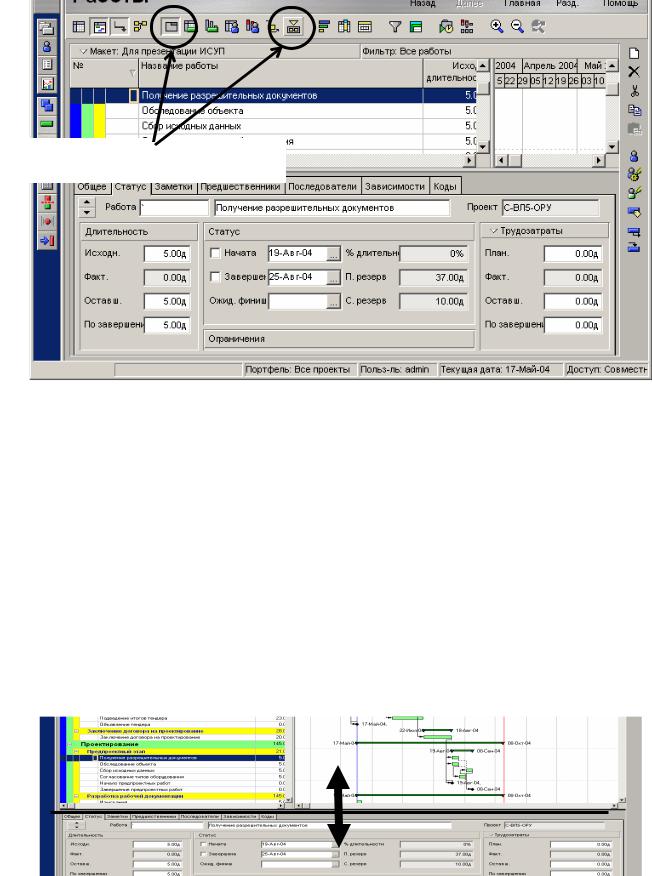Viewport: 652px width, 876px height.
Task: Open the Коды tab
Action: point(445,187)
